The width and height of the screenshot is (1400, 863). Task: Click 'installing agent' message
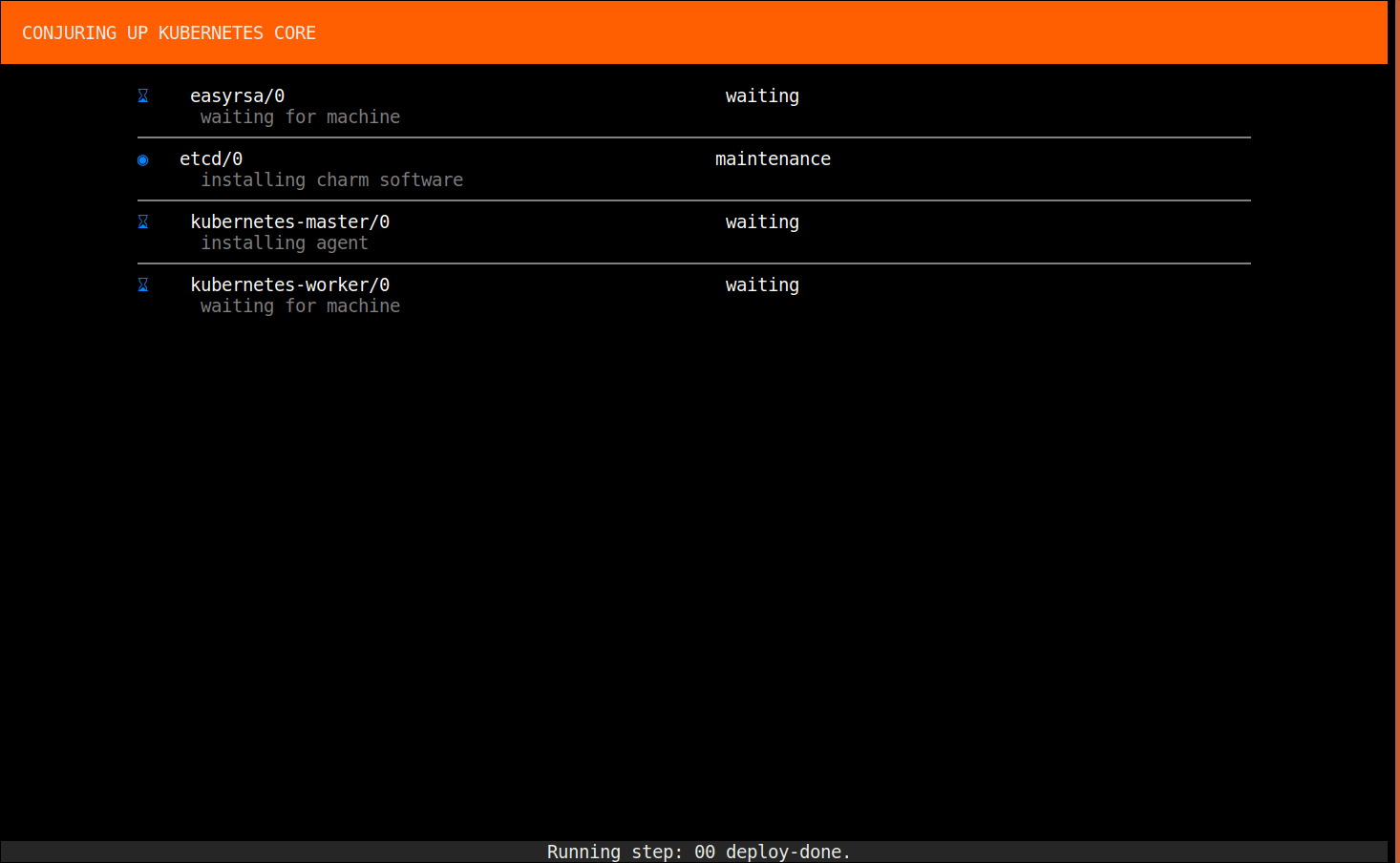coord(284,242)
